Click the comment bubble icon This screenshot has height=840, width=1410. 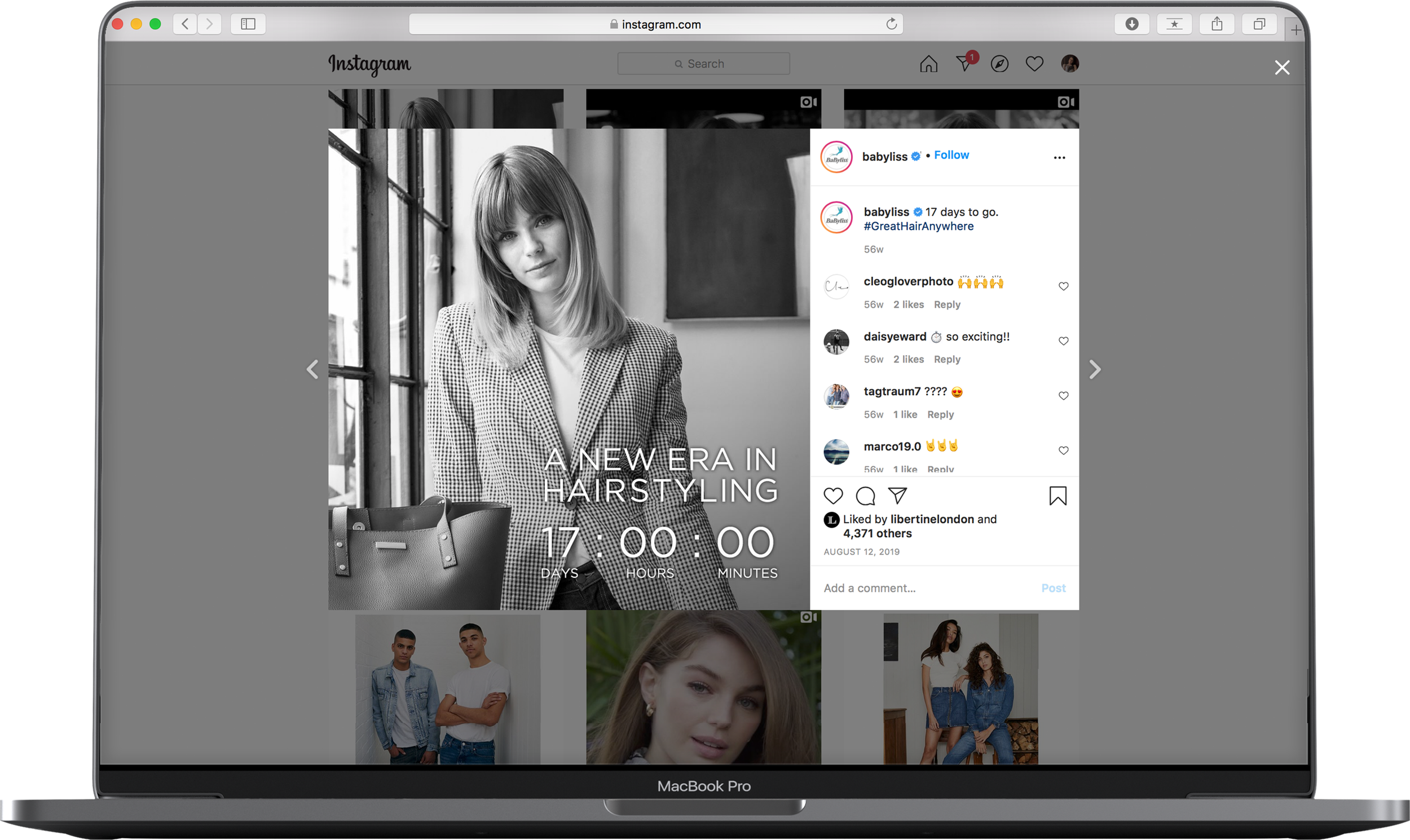[865, 496]
